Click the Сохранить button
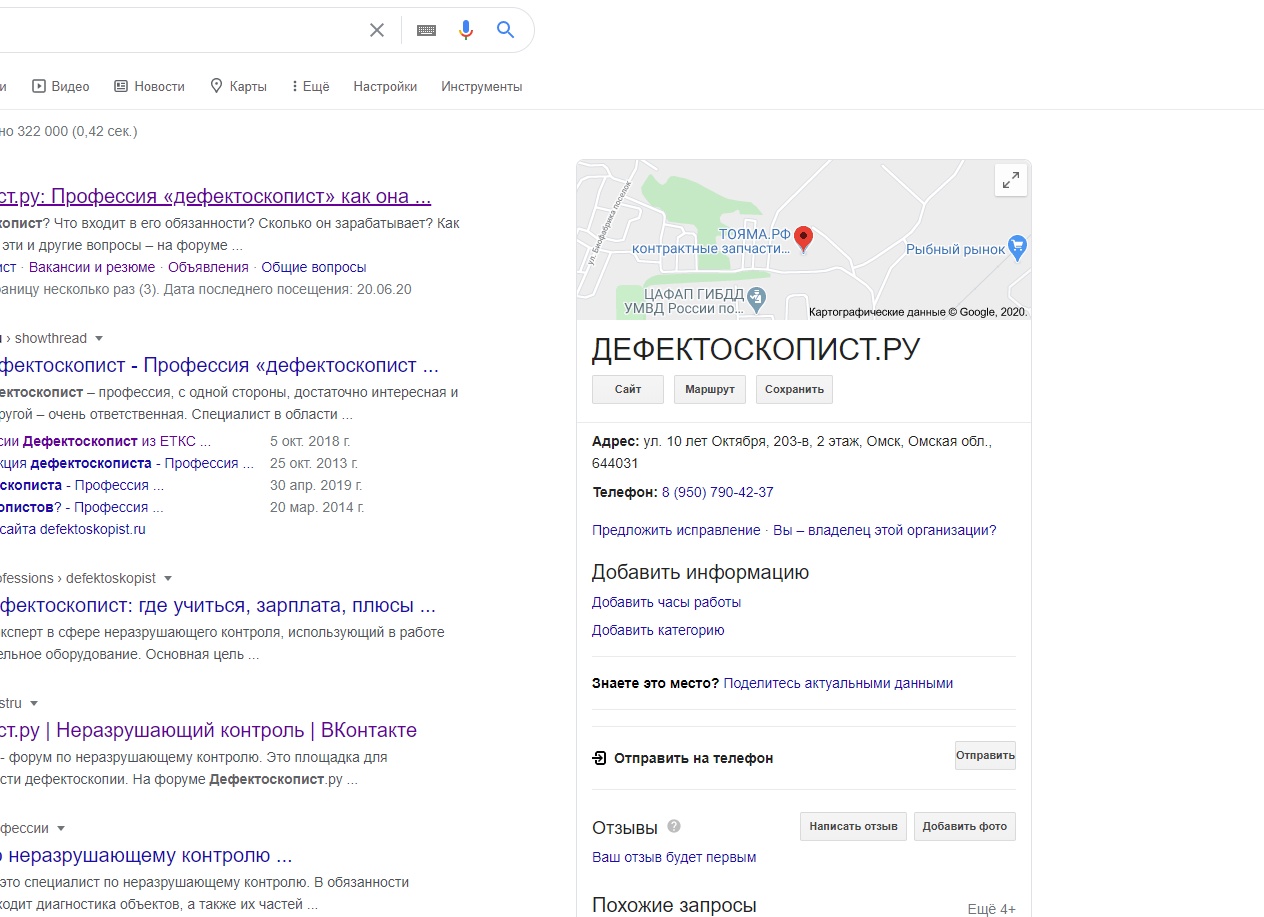 coord(794,389)
